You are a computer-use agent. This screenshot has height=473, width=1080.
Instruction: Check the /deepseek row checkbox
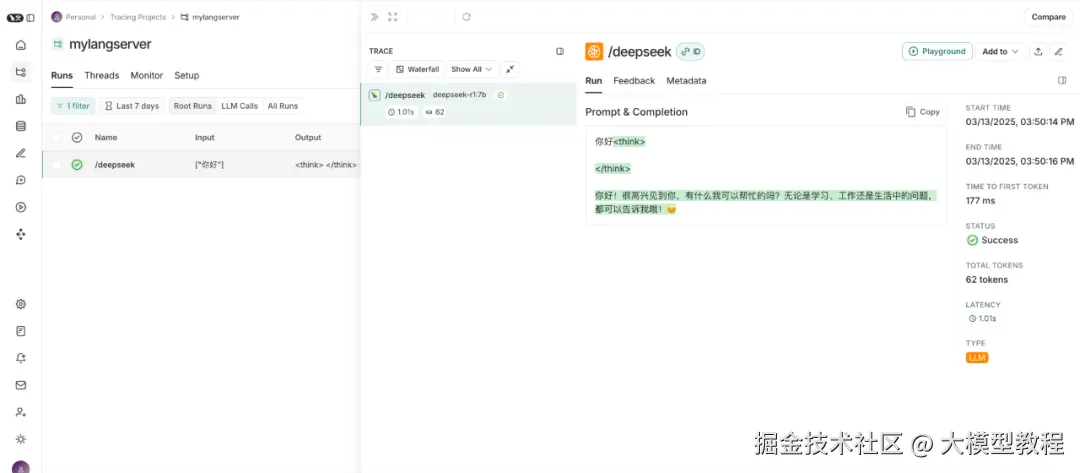56,165
